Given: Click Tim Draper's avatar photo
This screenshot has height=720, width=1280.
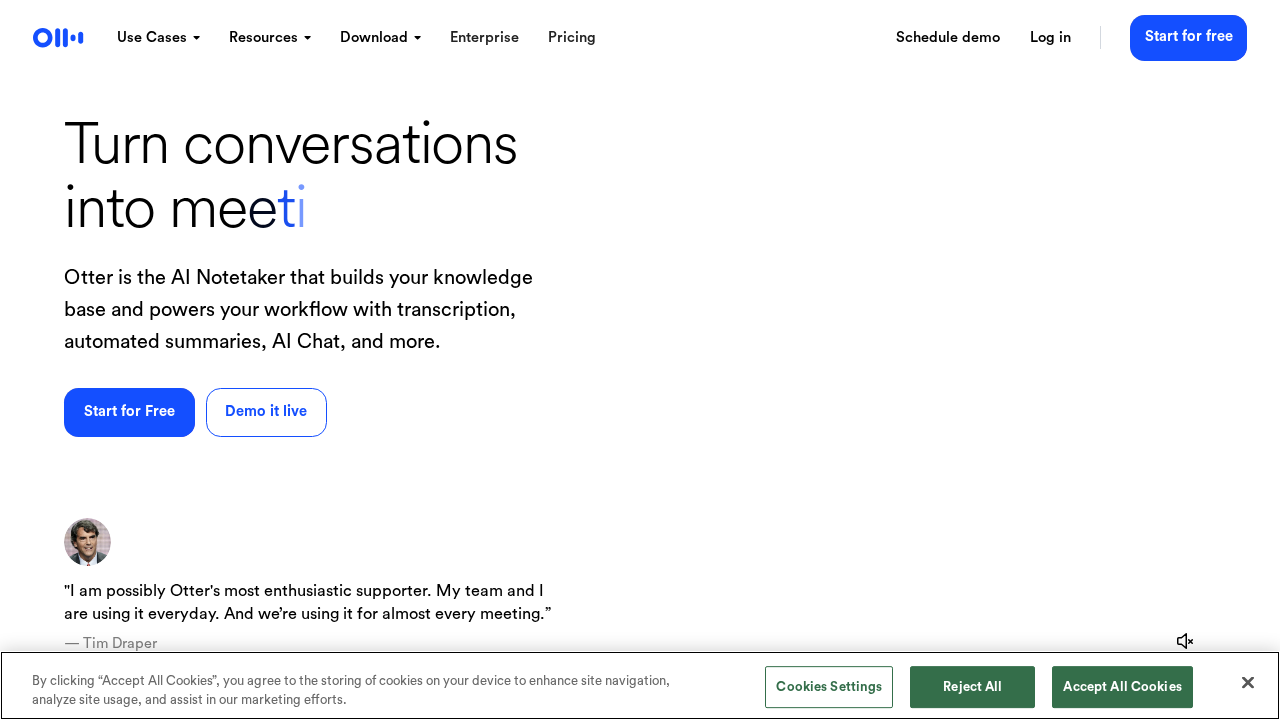Looking at the screenshot, I should click(87, 542).
